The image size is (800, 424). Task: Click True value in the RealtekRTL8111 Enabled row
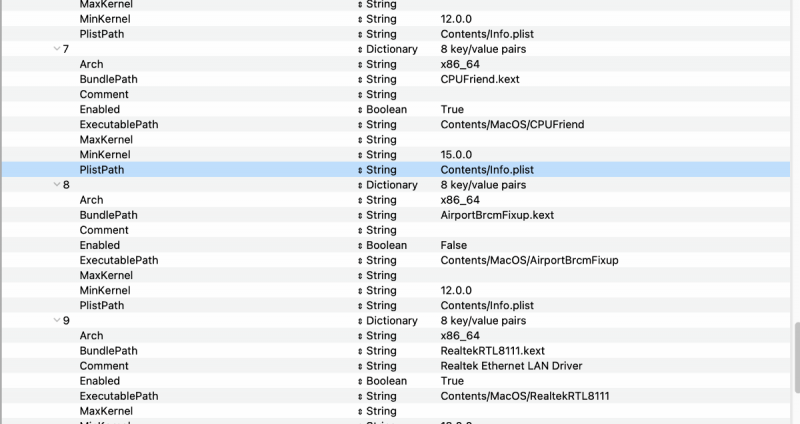452,381
